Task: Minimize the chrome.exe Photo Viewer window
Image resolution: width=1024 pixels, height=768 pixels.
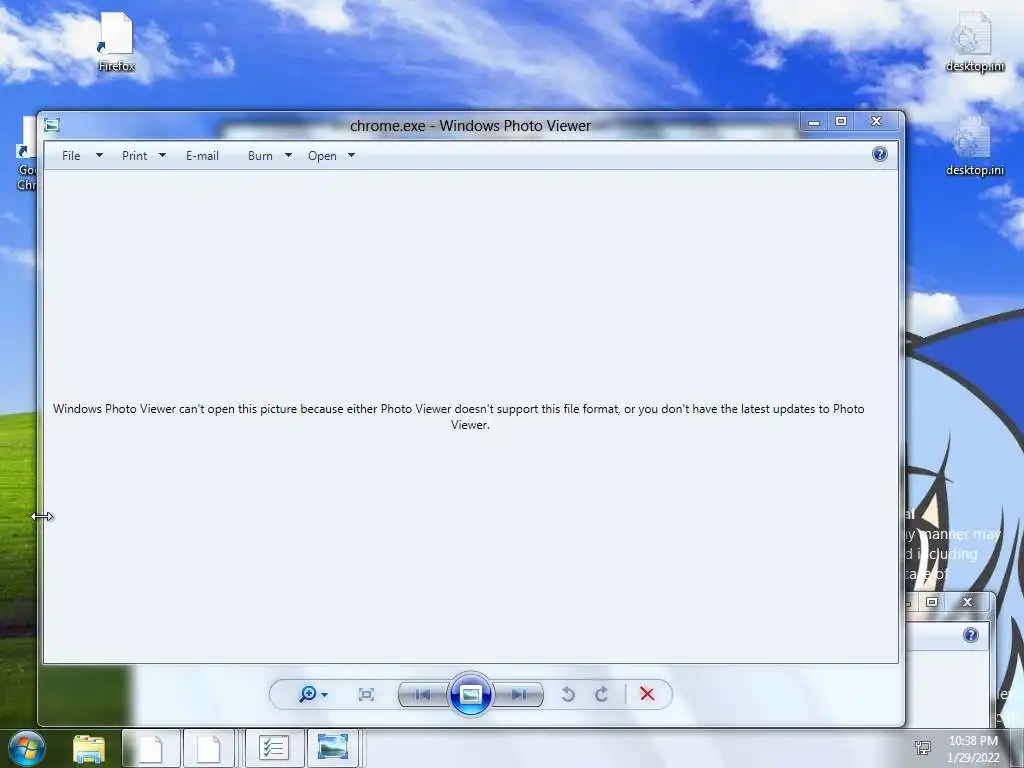Action: pos(814,121)
